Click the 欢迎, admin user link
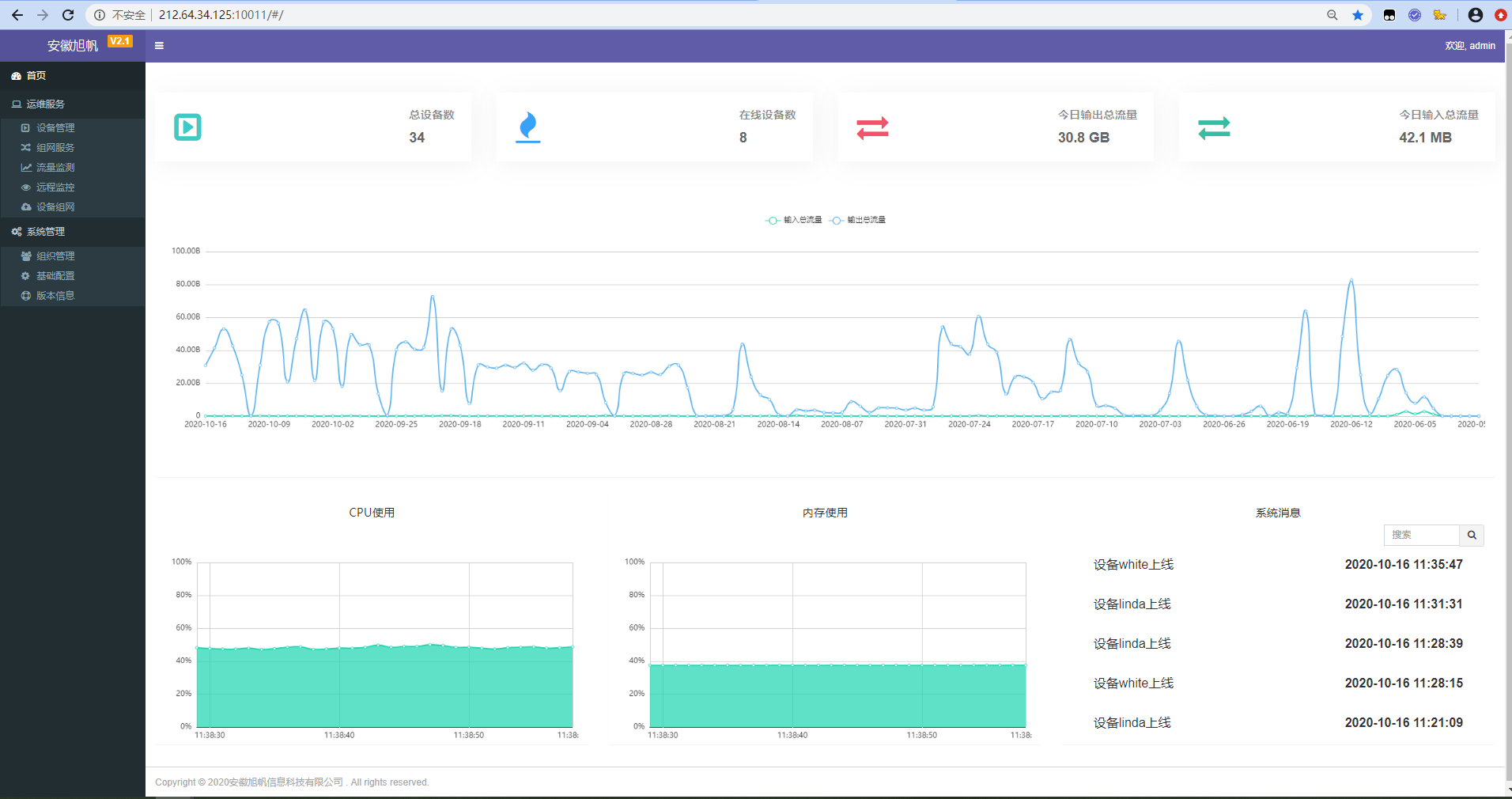Image resolution: width=1512 pixels, height=799 pixels. coord(1469,46)
